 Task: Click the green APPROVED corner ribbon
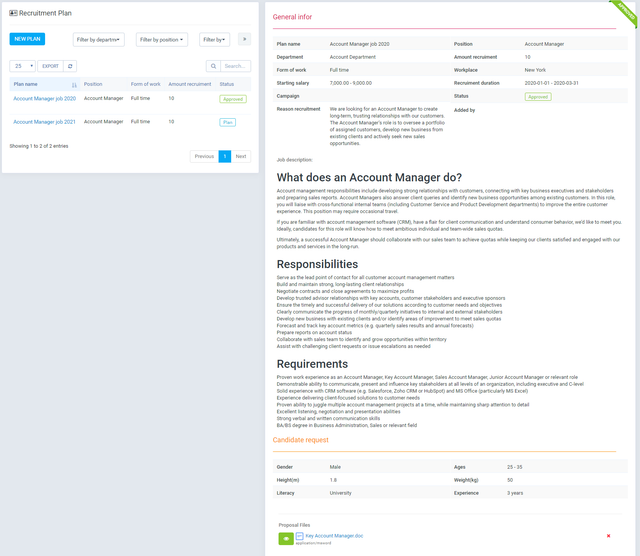tap(625, 12)
